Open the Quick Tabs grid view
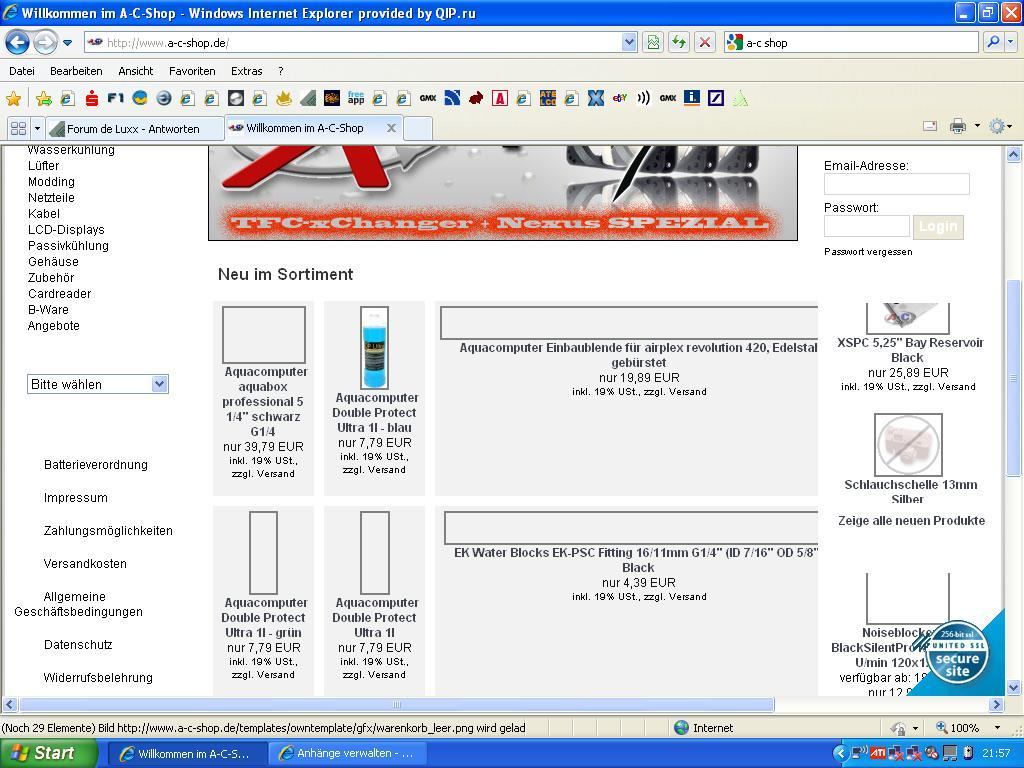The height and width of the screenshot is (768, 1024). (x=18, y=128)
